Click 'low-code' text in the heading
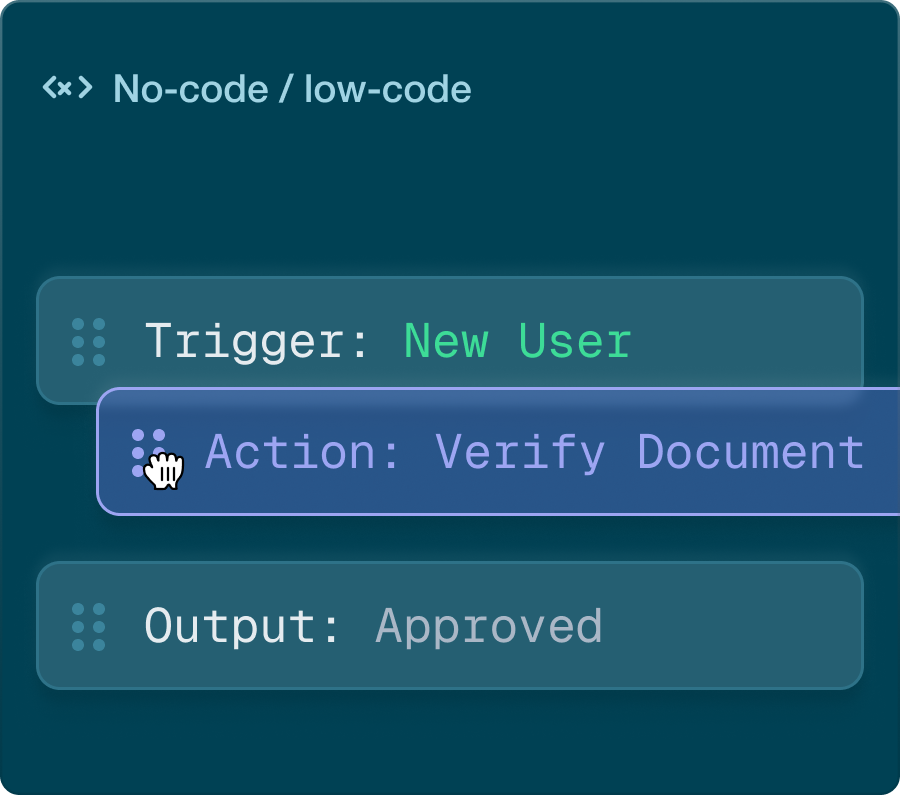900x795 pixels. tap(388, 89)
